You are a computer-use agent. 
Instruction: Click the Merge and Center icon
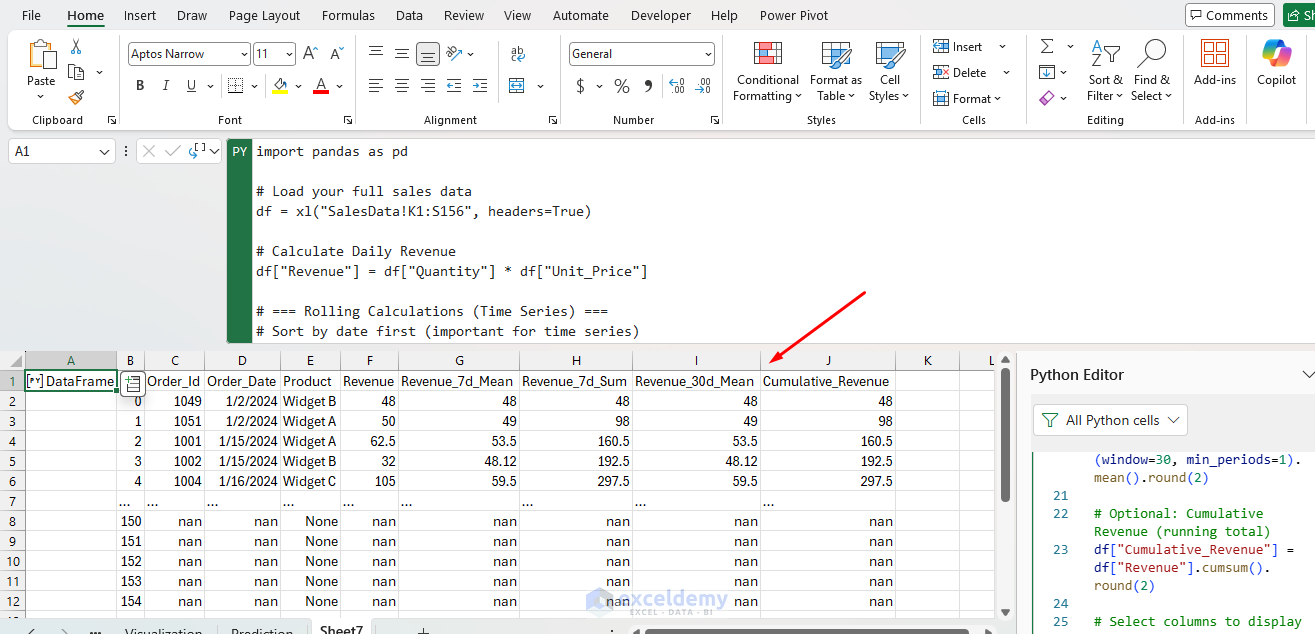point(516,86)
